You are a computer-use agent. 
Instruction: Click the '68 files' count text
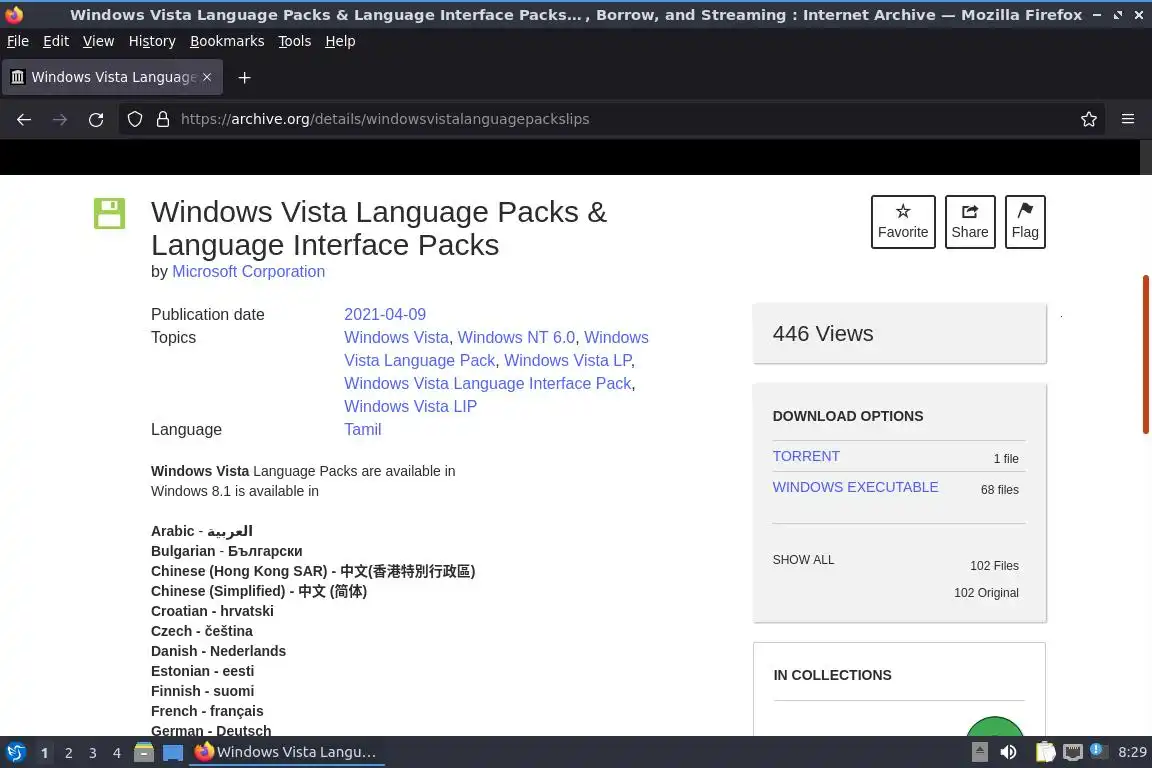tap(1000, 489)
